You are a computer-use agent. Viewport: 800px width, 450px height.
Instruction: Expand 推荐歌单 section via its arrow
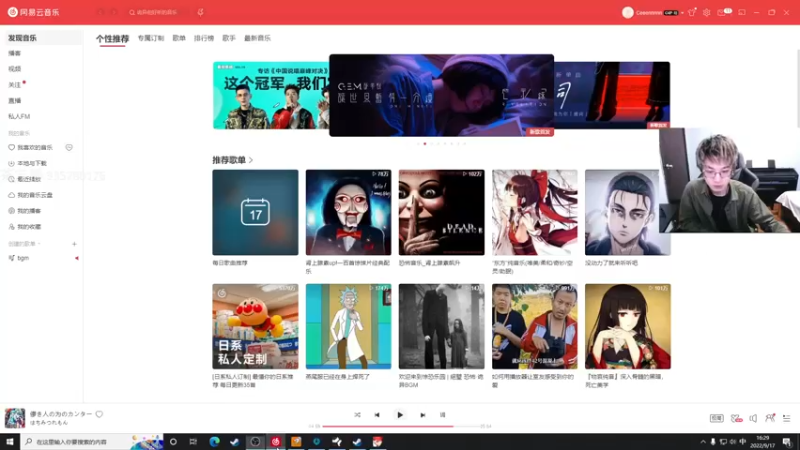click(x=251, y=160)
